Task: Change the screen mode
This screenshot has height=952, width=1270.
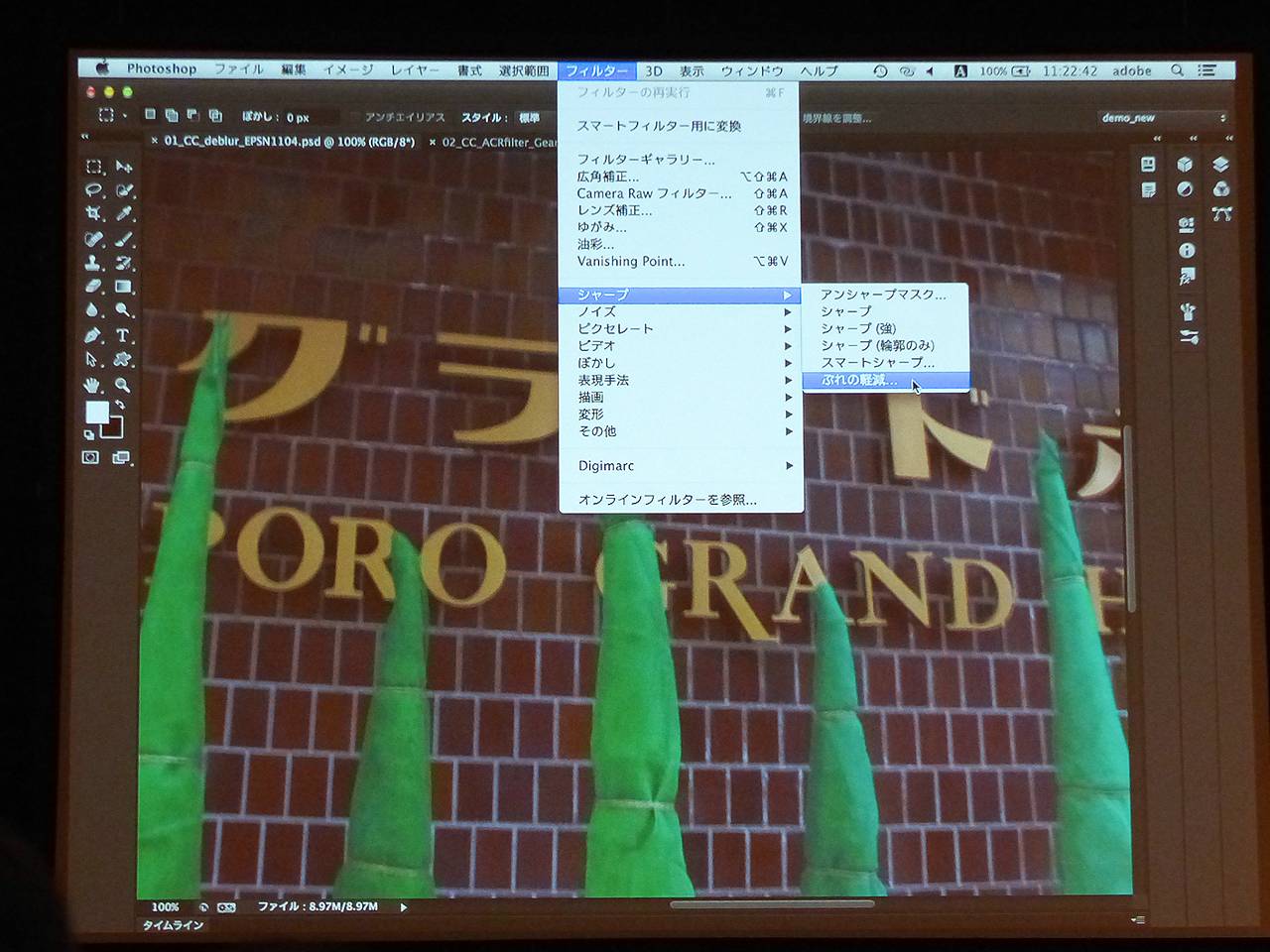Action: 121,457
